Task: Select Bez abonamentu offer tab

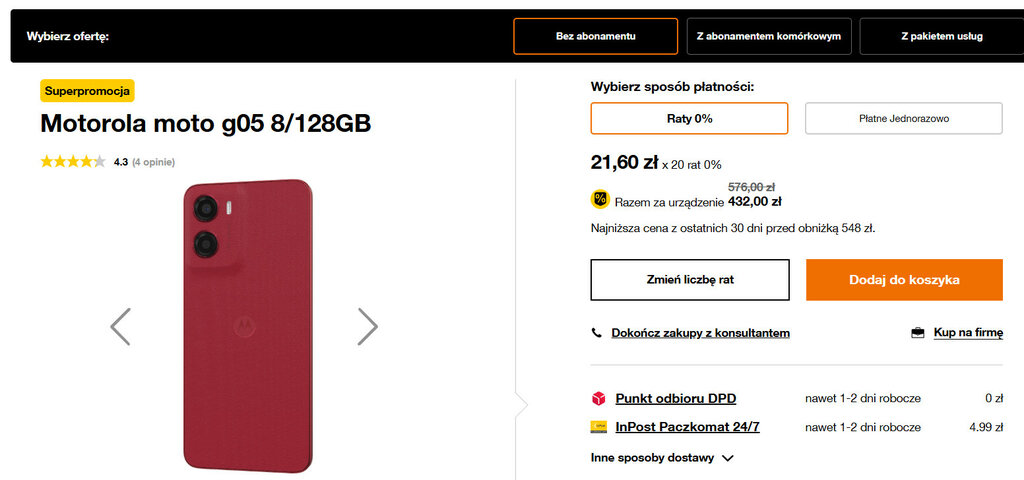Action: pyautogui.click(x=595, y=36)
